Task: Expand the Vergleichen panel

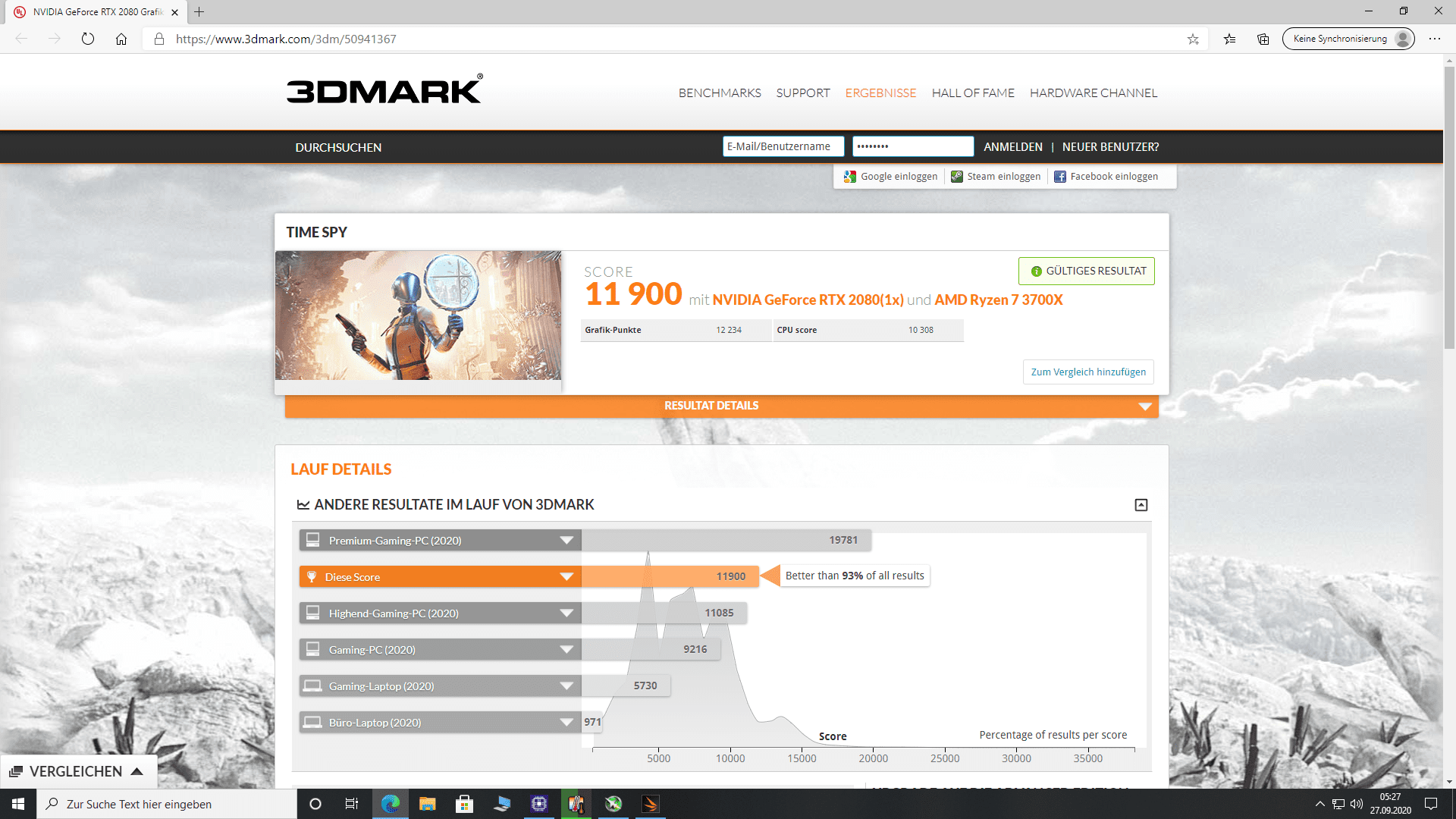Action: pos(77,771)
